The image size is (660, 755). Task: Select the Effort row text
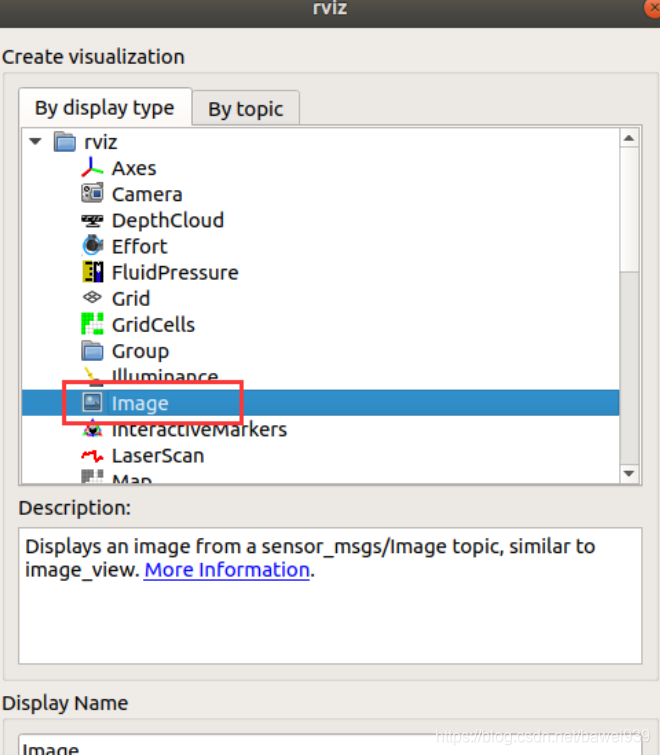coord(139,247)
